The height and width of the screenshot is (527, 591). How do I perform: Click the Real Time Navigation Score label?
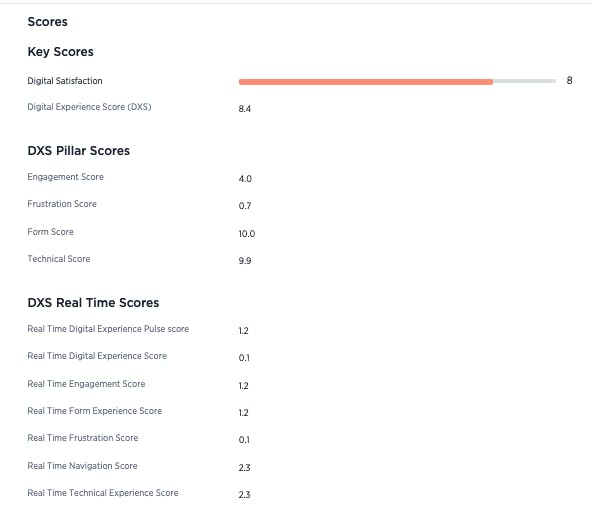82,466
